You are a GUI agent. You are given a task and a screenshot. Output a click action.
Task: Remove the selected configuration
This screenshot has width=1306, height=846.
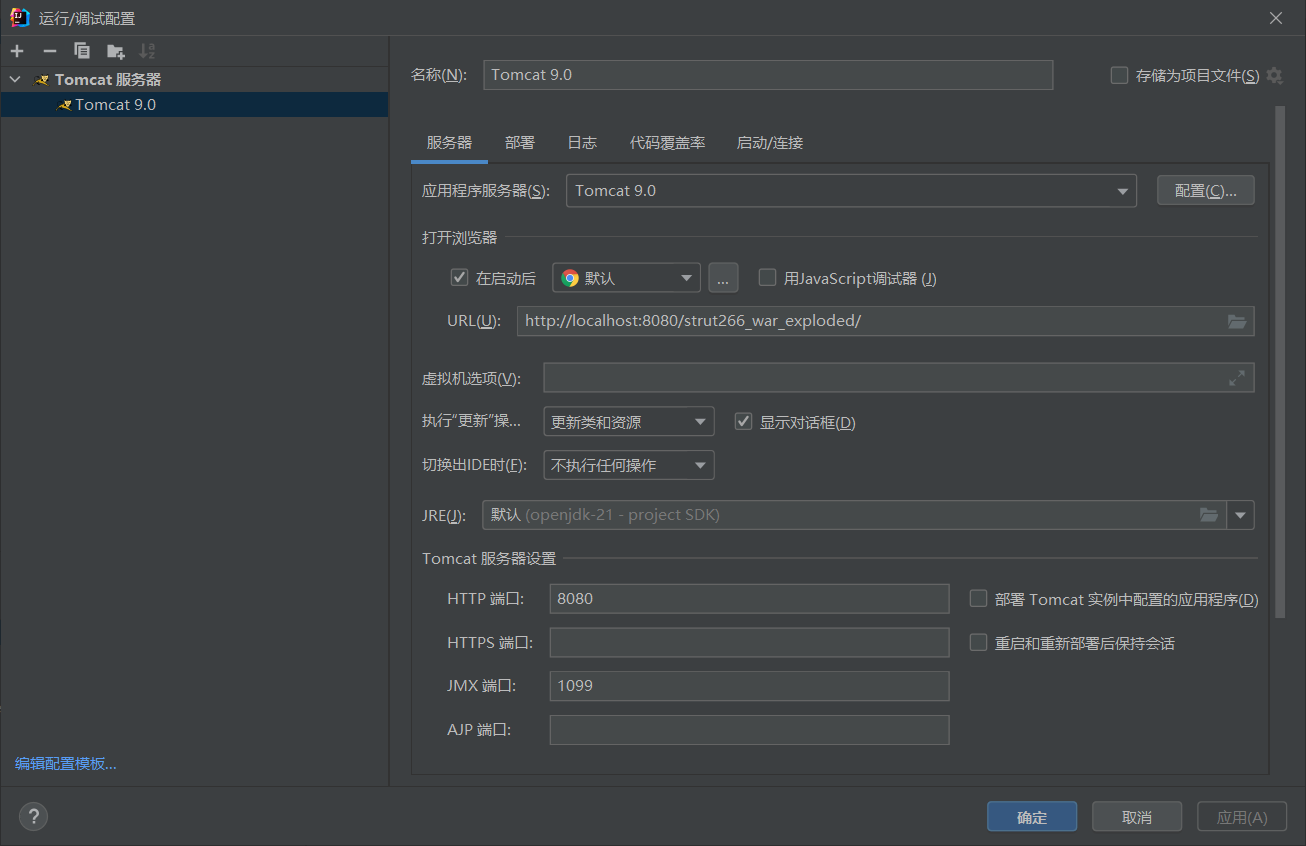tap(49, 51)
